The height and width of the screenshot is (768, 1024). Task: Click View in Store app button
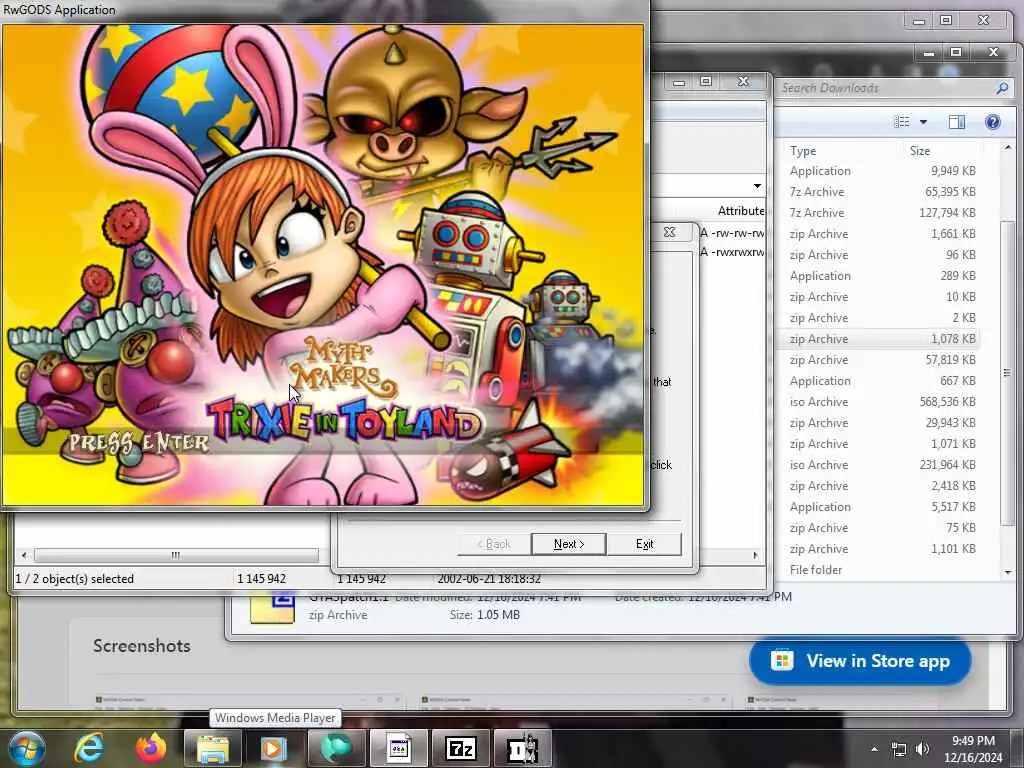(x=859, y=661)
